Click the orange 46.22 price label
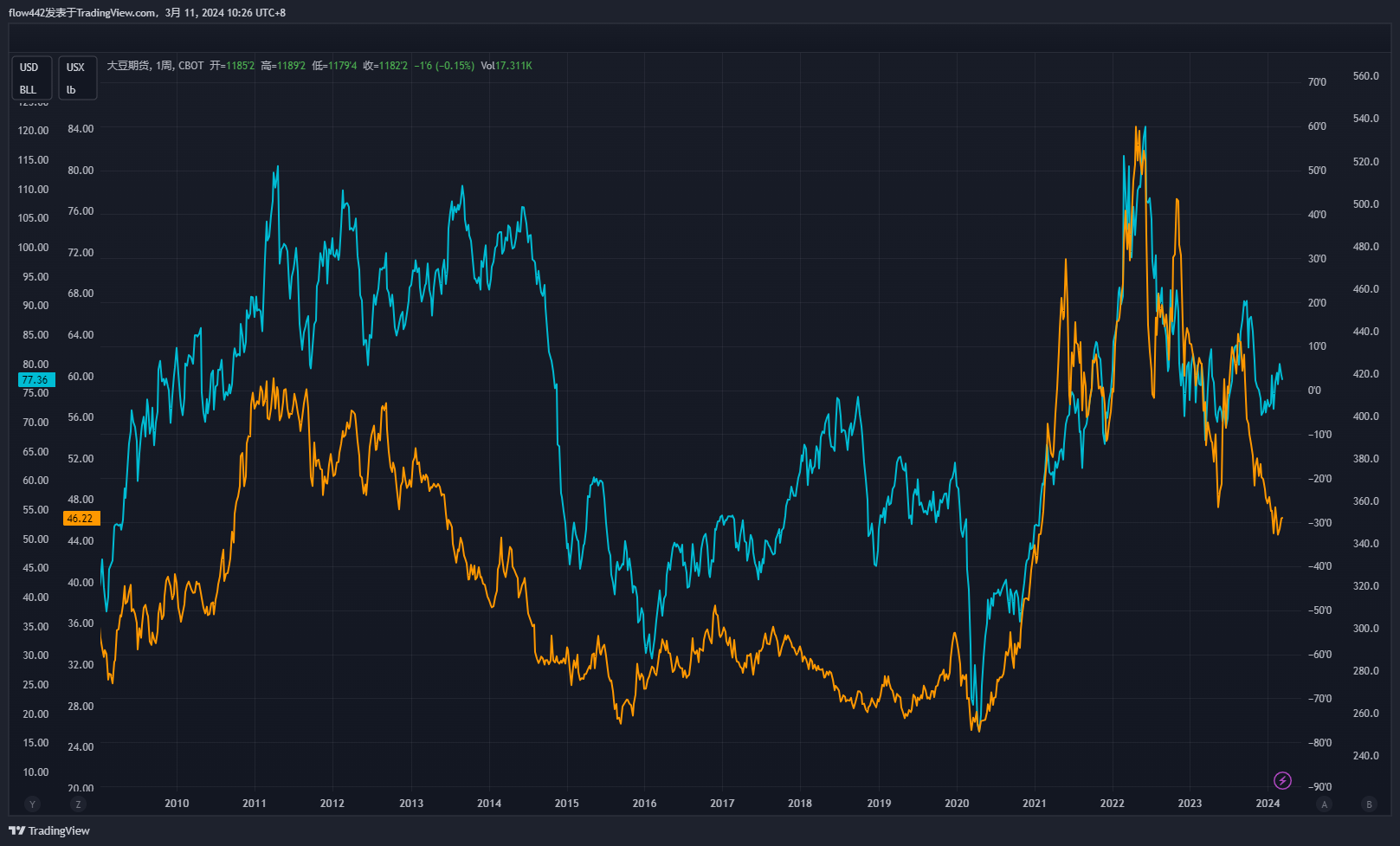This screenshot has width=1400, height=846. tap(81, 519)
